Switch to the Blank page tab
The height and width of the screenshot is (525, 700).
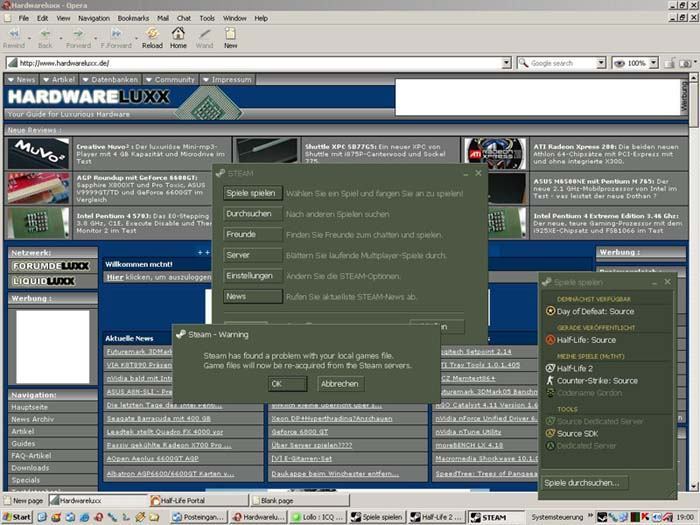(x=299, y=500)
